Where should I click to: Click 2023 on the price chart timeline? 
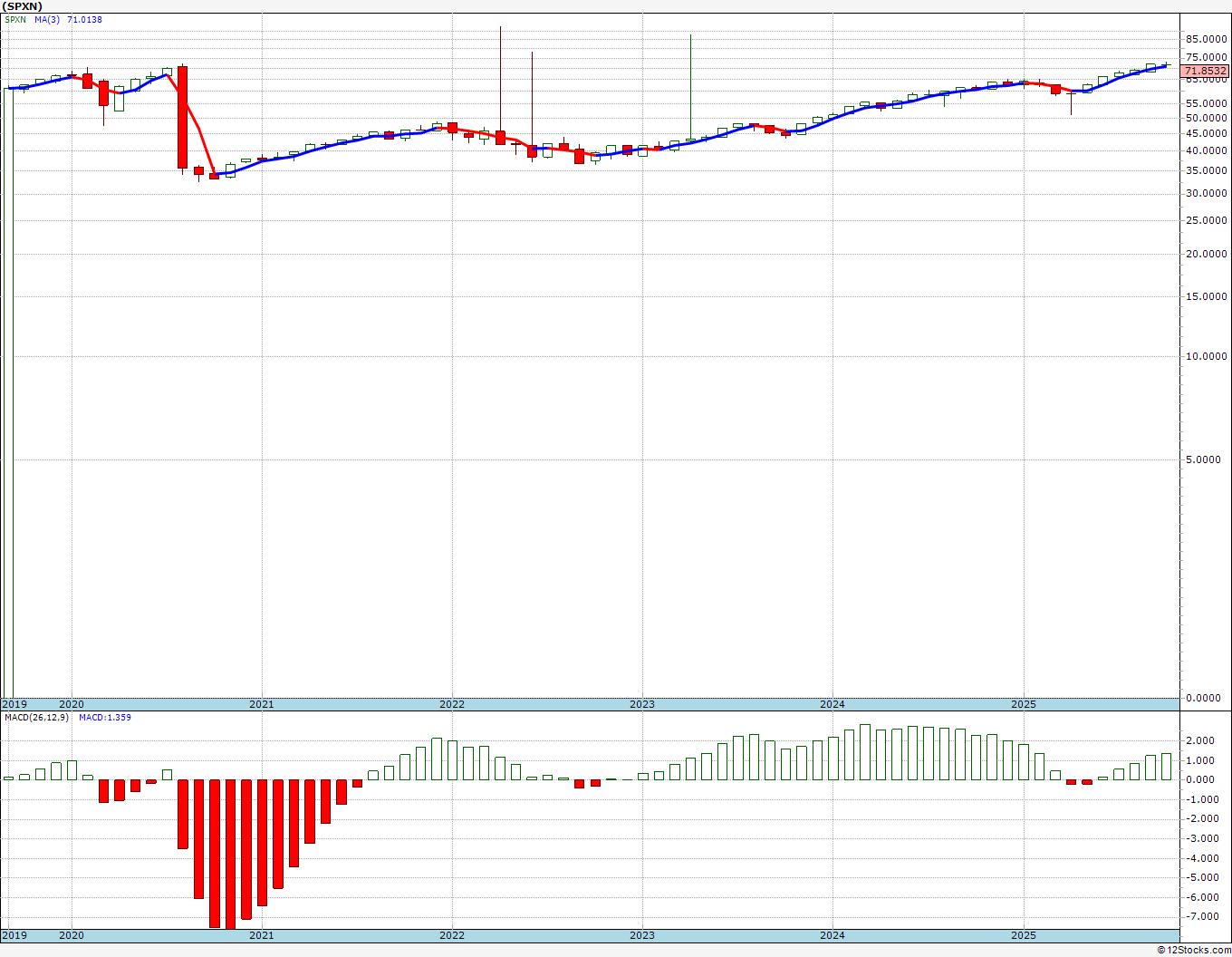[641, 704]
